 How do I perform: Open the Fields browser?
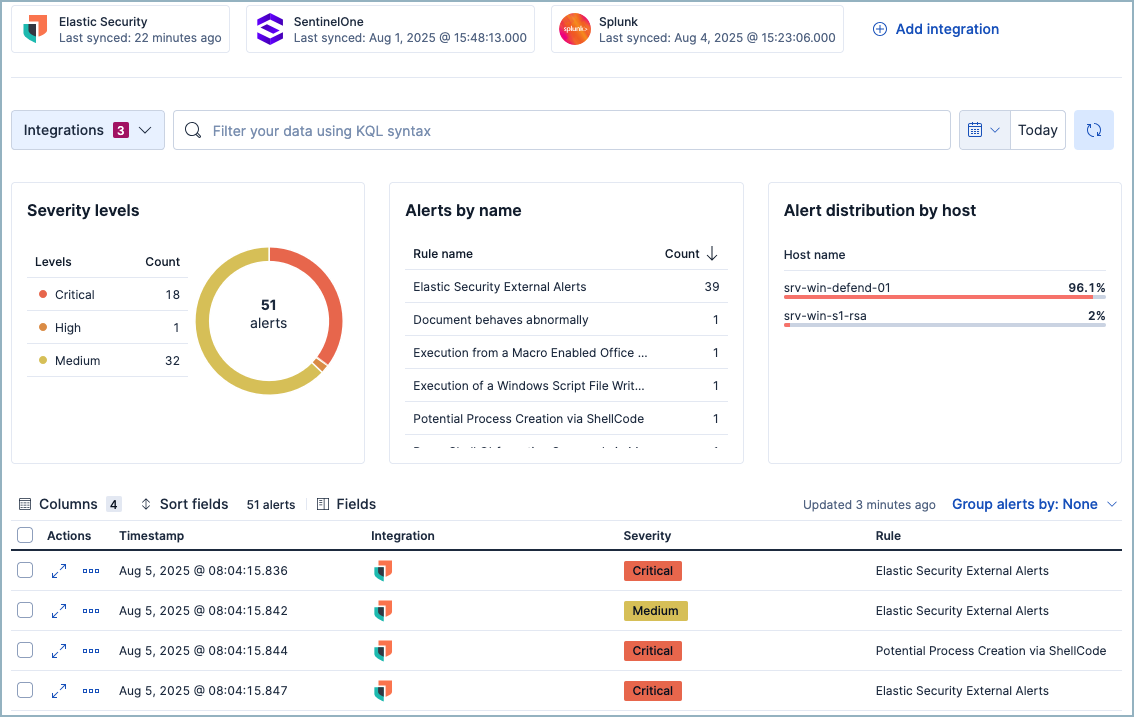[x=346, y=504]
